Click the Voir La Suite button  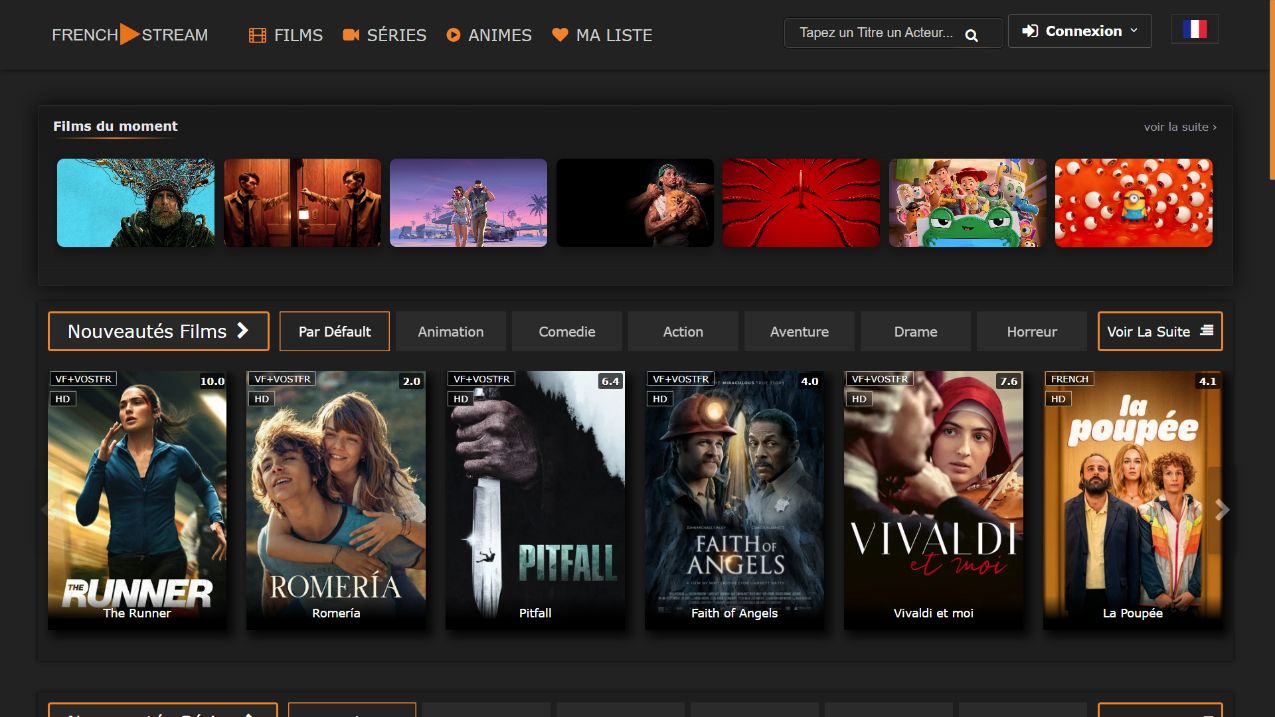click(1160, 331)
